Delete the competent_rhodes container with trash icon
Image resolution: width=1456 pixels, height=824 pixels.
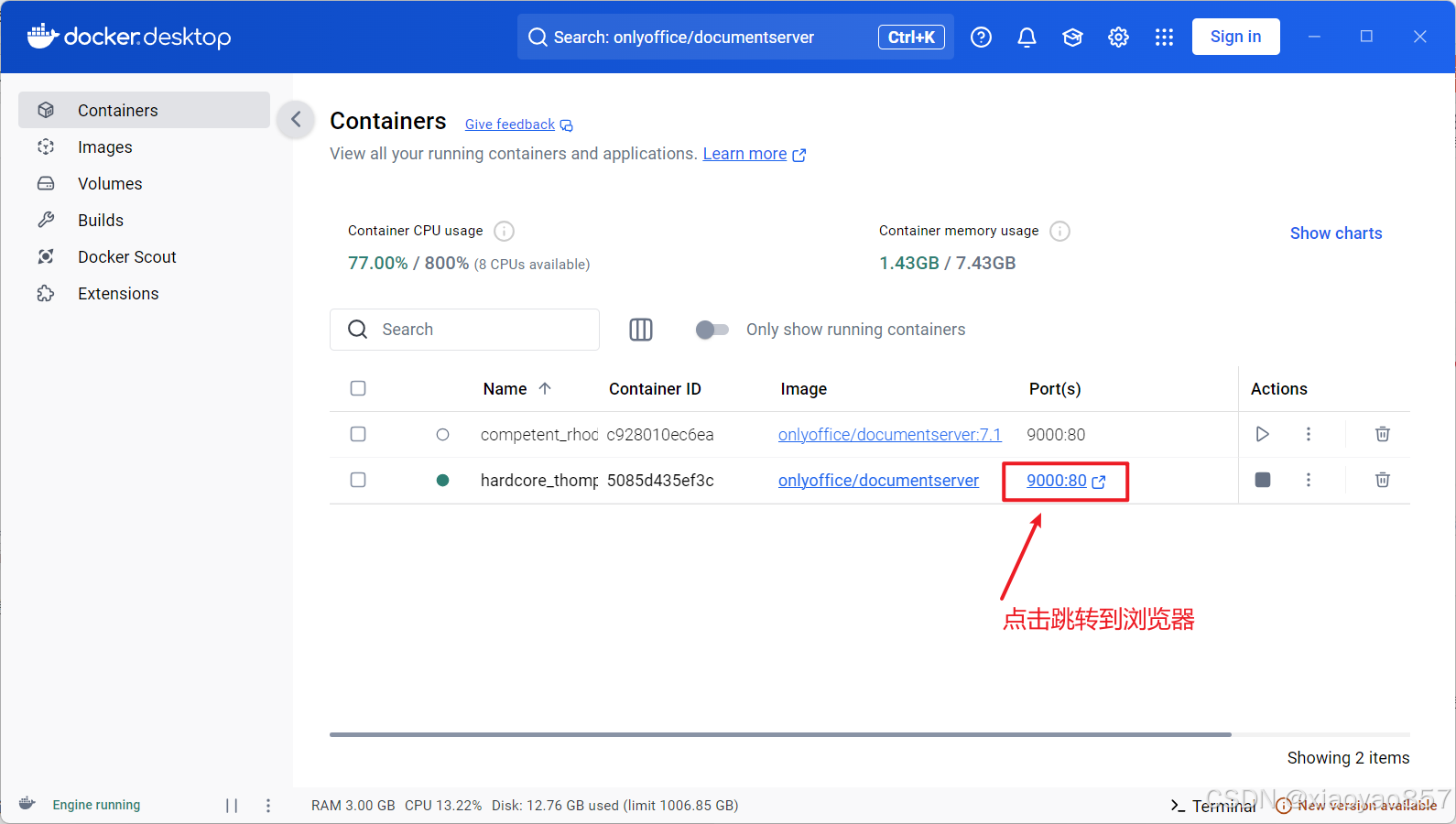[x=1382, y=434]
